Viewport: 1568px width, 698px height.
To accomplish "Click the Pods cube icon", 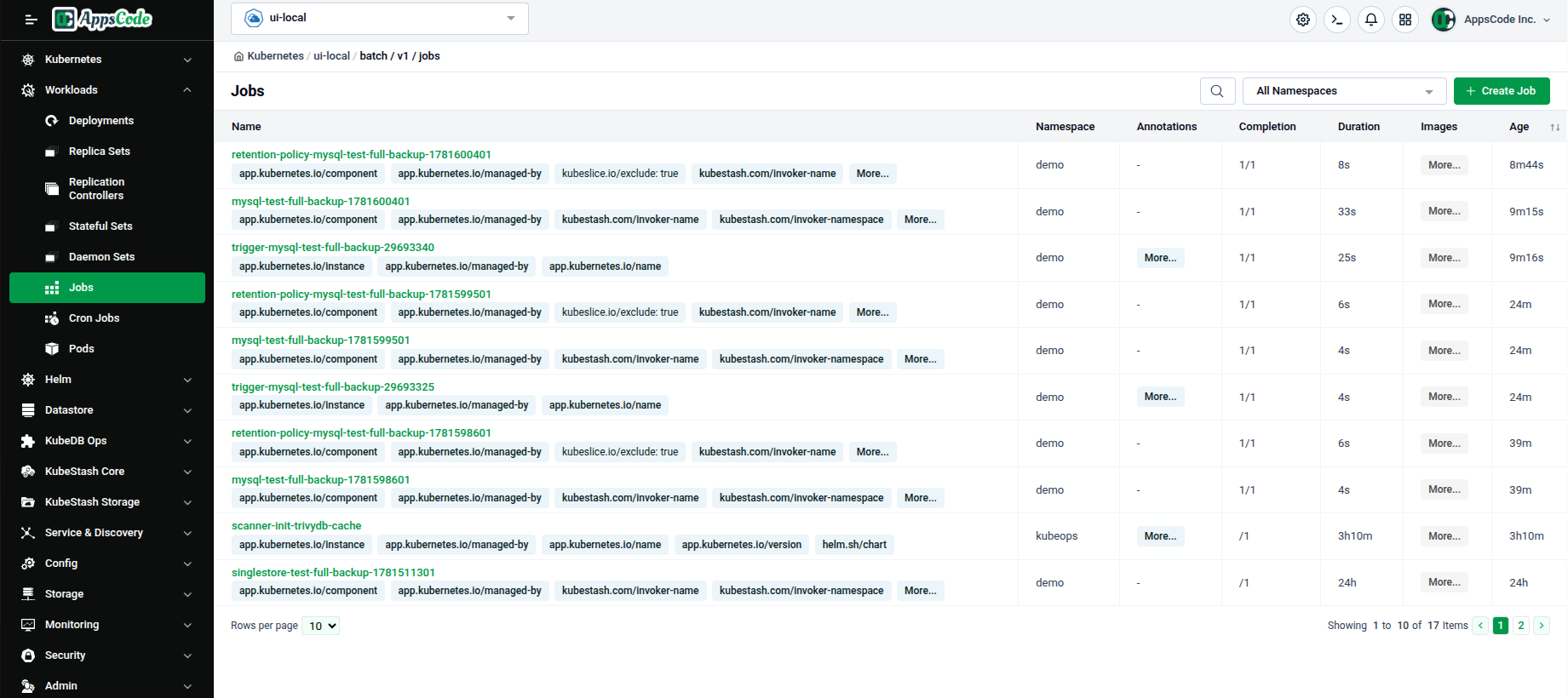I will [52, 349].
